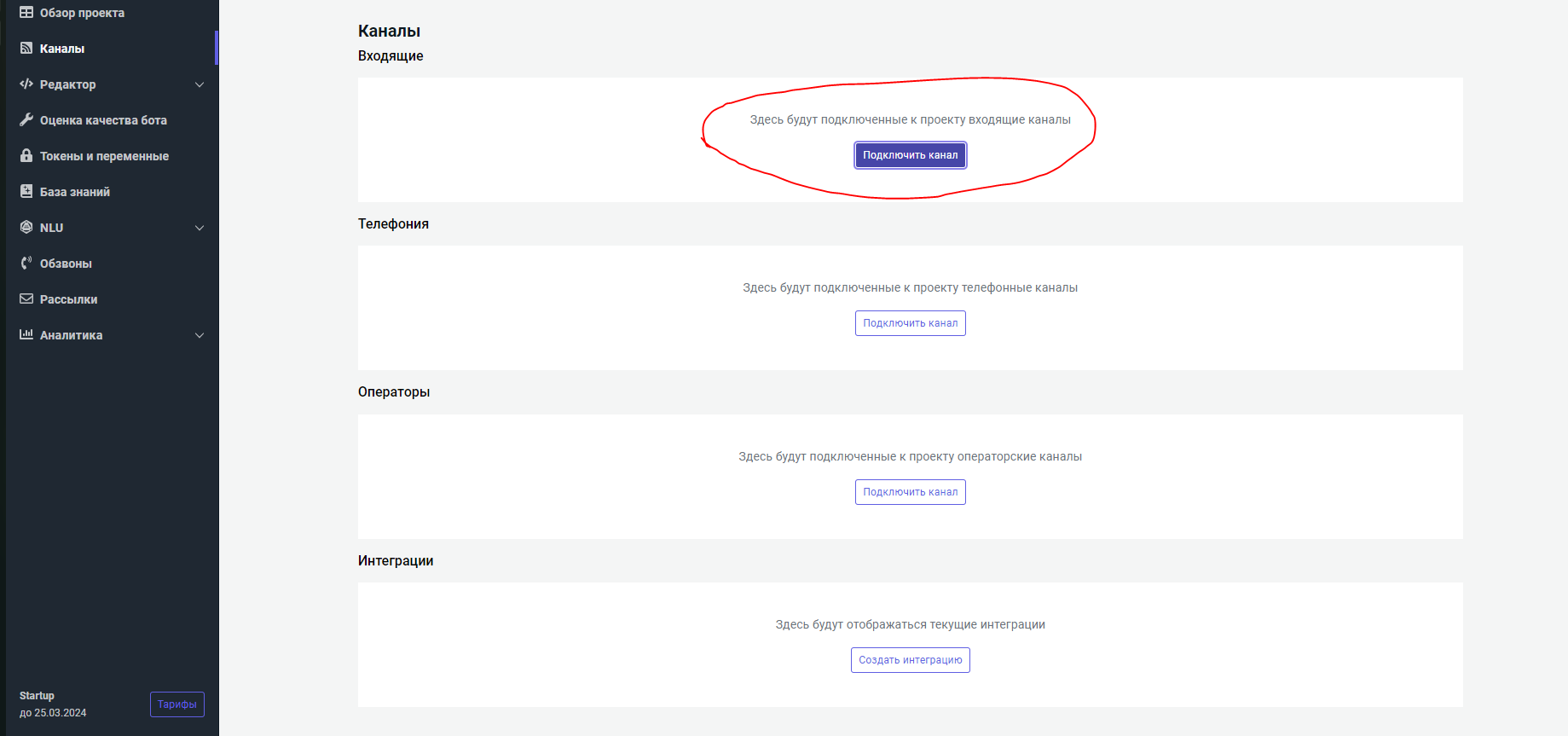Open the Рассылки menu item
1568x736 pixels.
(x=68, y=299)
